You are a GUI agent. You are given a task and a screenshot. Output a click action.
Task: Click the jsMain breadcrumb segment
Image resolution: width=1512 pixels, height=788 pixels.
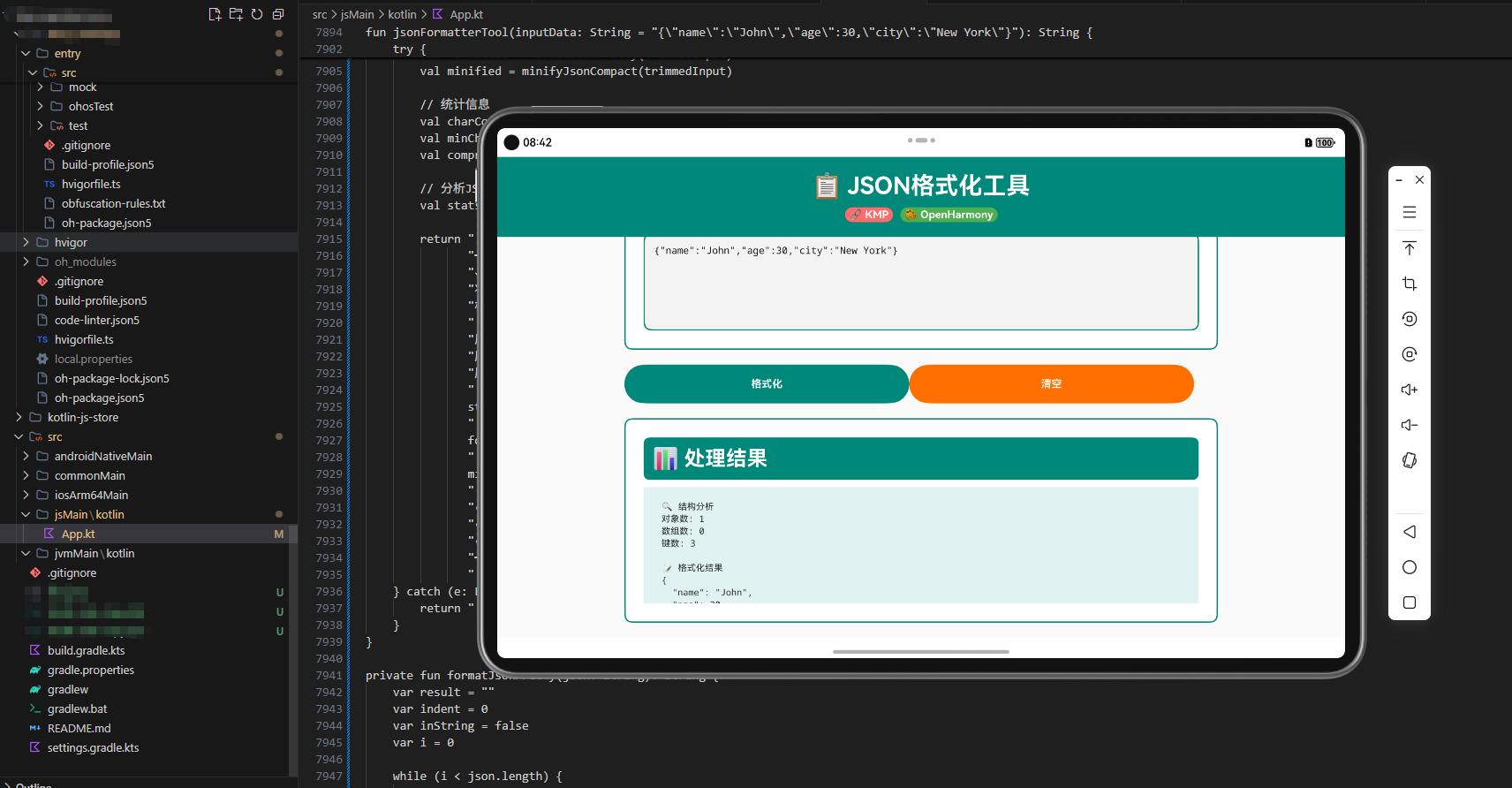[358, 14]
